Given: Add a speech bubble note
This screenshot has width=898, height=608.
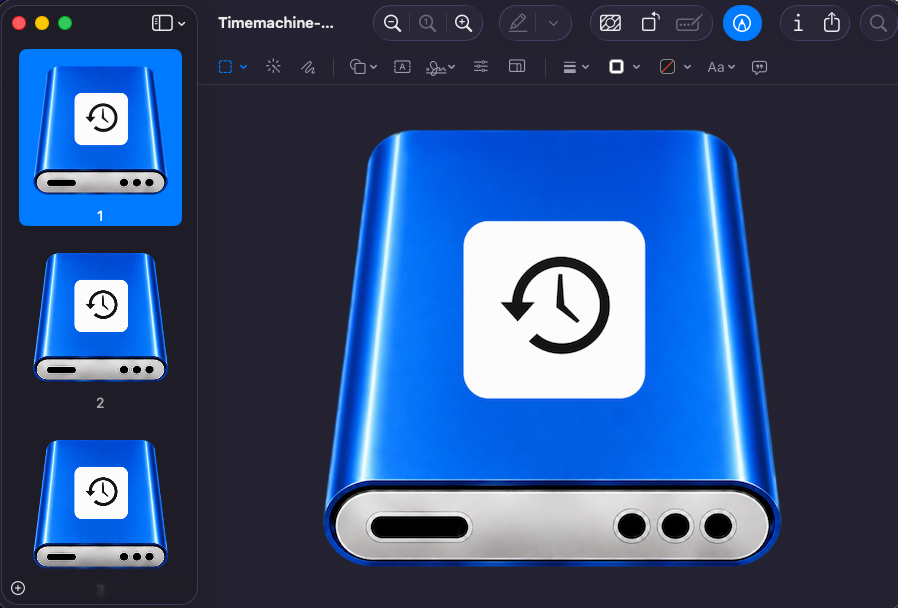Looking at the screenshot, I should (x=759, y=68).
